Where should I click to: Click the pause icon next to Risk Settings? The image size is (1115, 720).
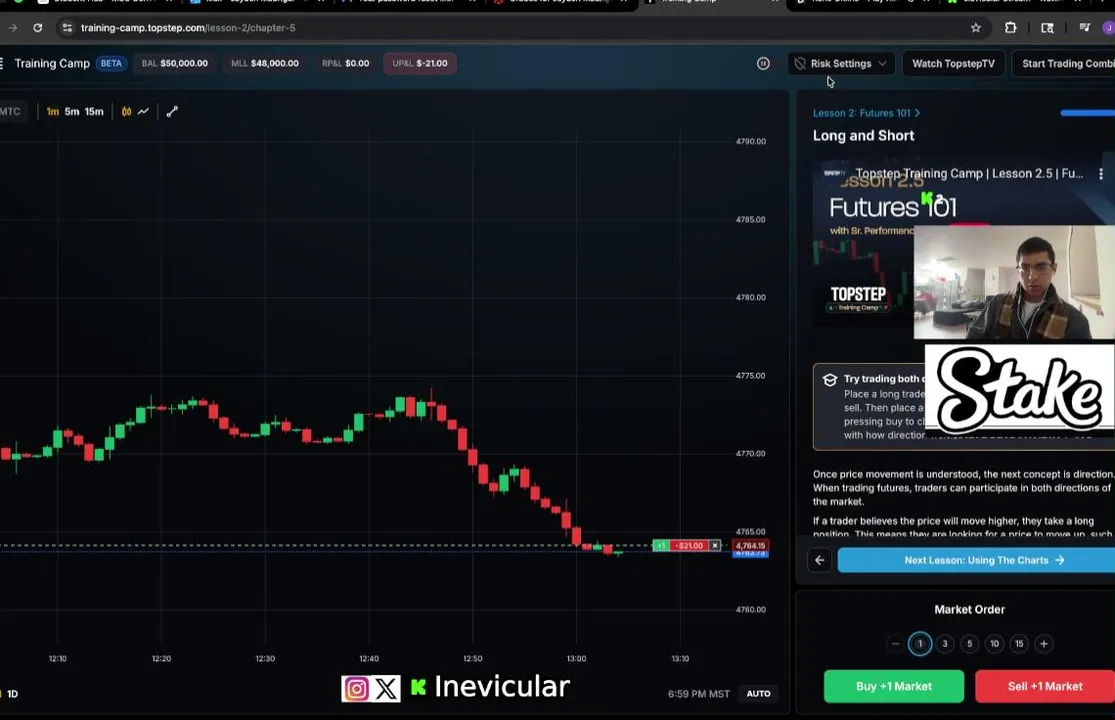763,63
